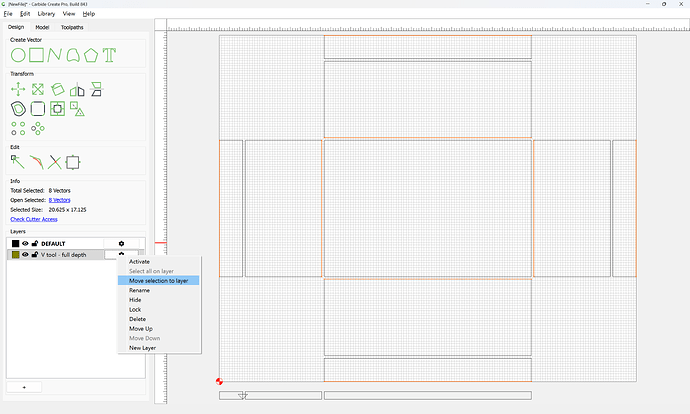Open the Boolean operations tool

point(57,109)
